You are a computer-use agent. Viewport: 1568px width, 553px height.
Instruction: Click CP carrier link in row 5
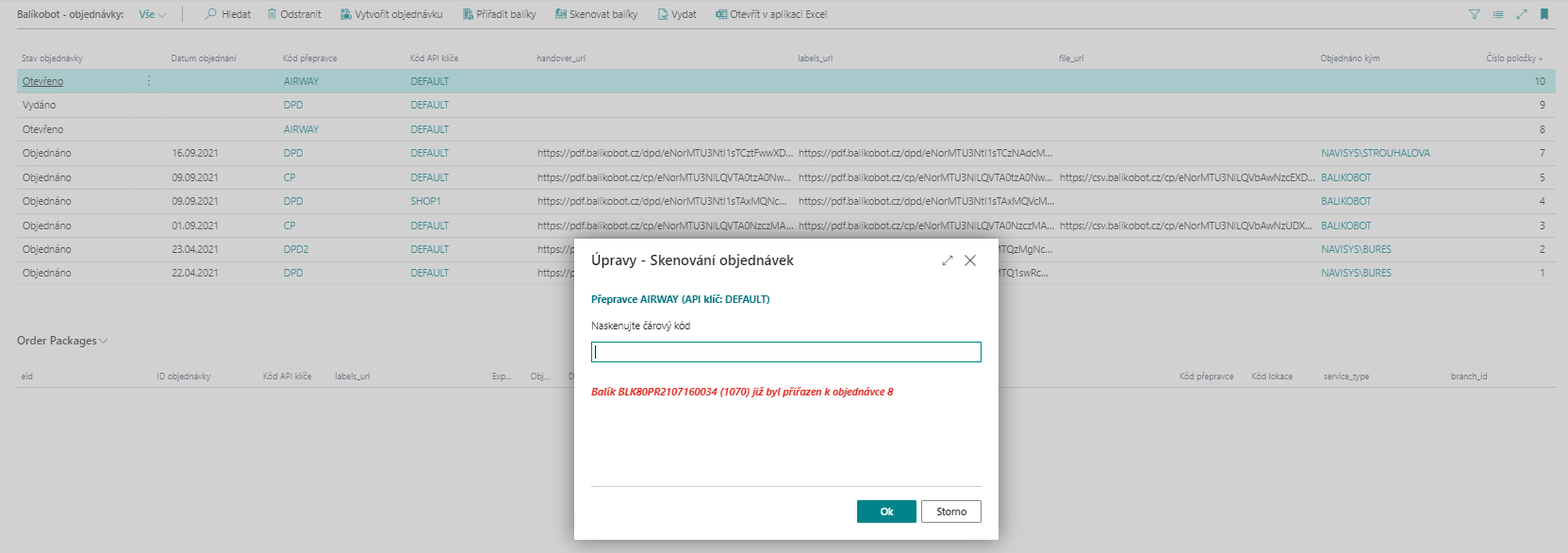tap(289, 177)
